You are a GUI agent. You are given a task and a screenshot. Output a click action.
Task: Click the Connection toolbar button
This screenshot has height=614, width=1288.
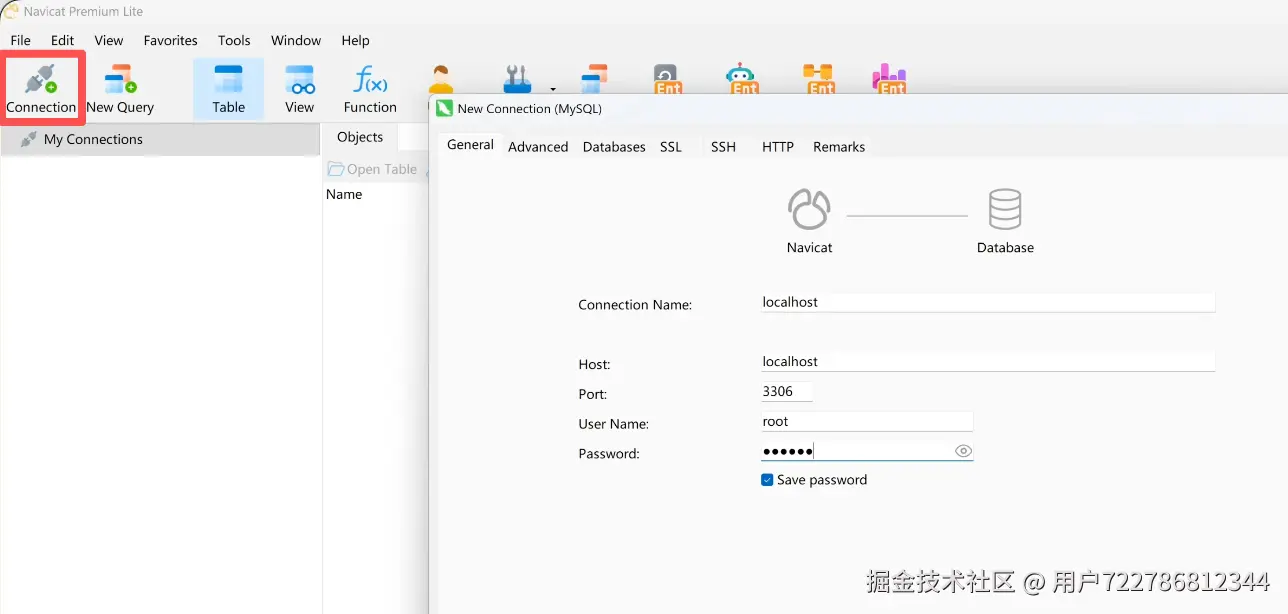41,88
